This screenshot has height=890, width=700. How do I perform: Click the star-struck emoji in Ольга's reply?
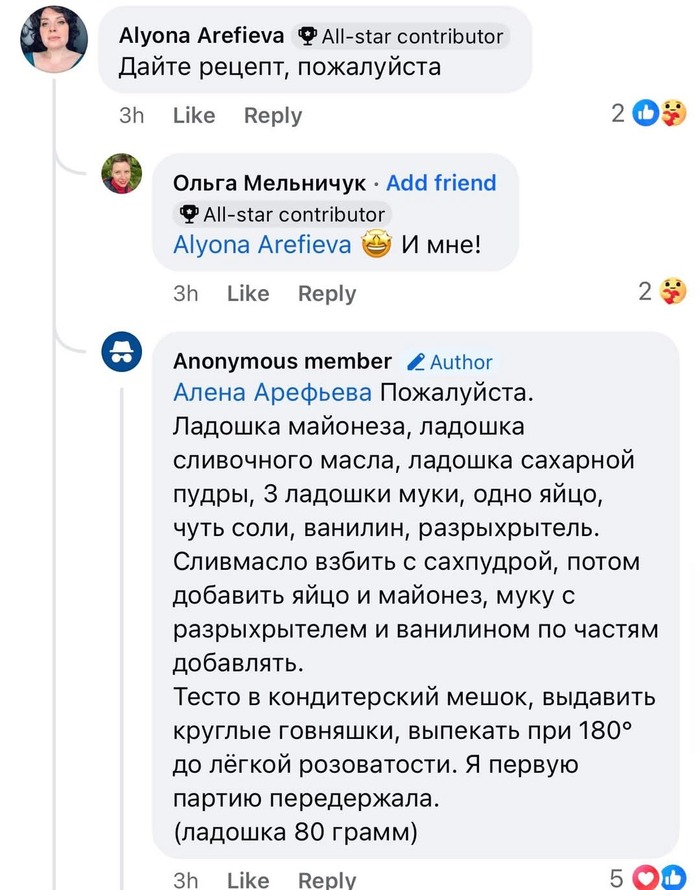coord(376,244)
